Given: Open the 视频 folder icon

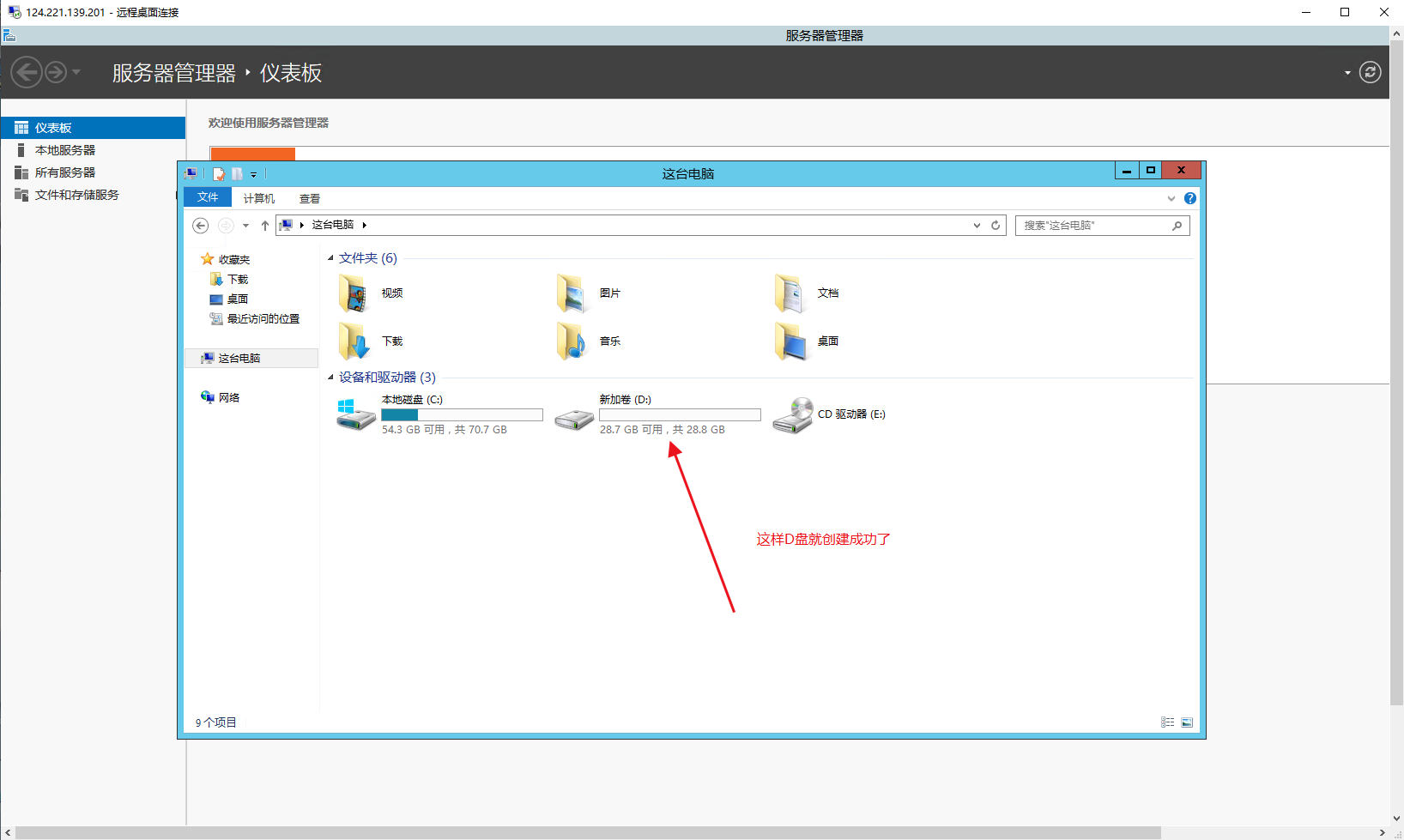Looking at the screenshot, I should 354,293.
